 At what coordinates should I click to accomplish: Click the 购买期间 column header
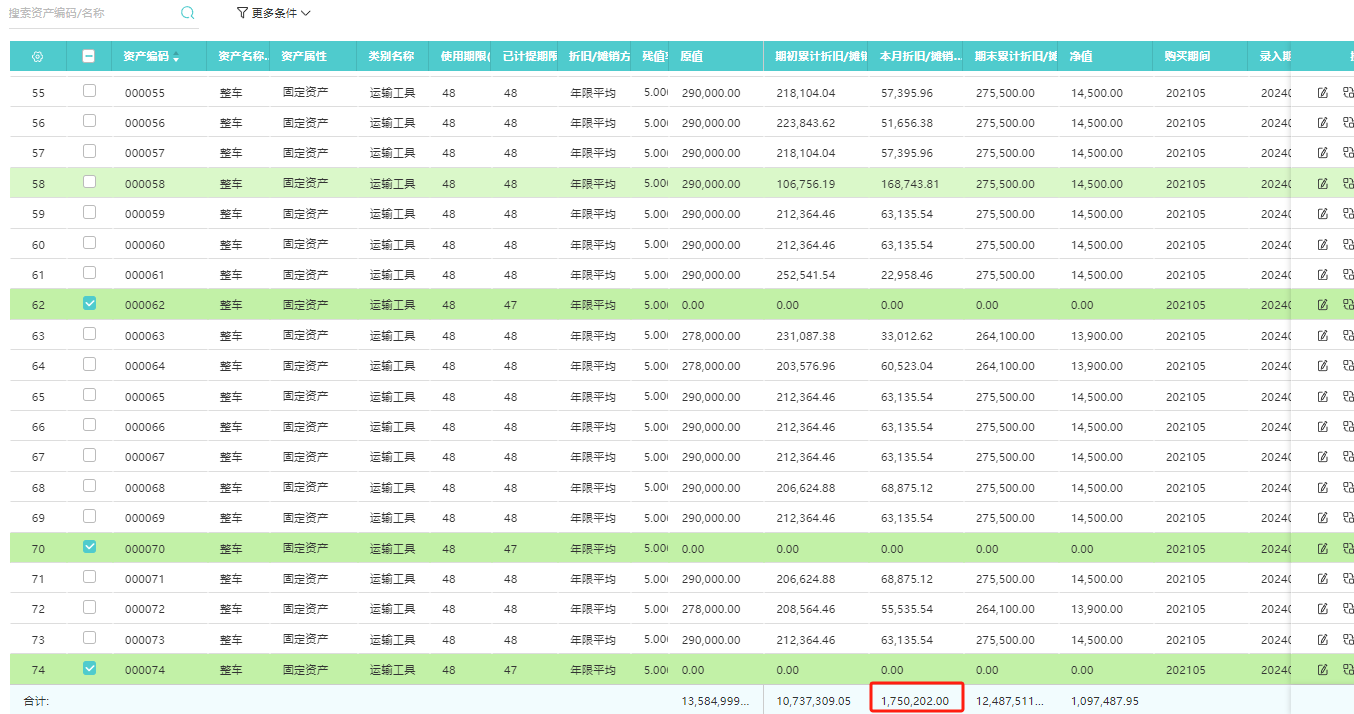[x=1187, y=57]
